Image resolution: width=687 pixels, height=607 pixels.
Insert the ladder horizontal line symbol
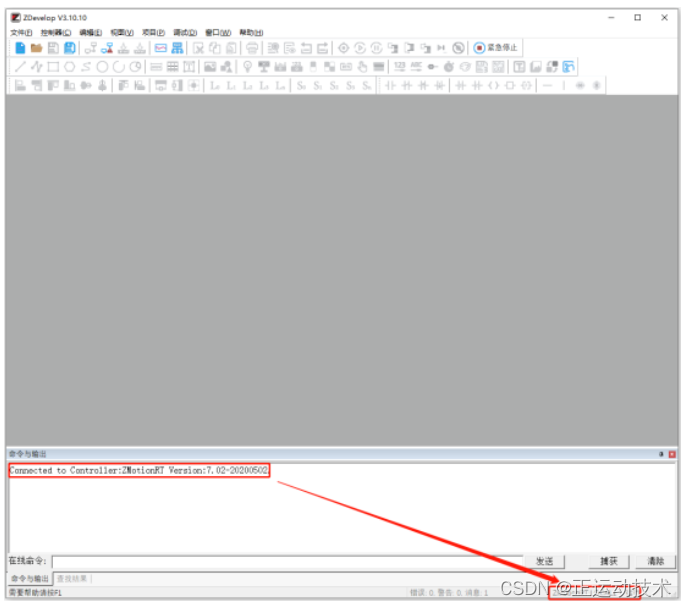coord(547,85)
